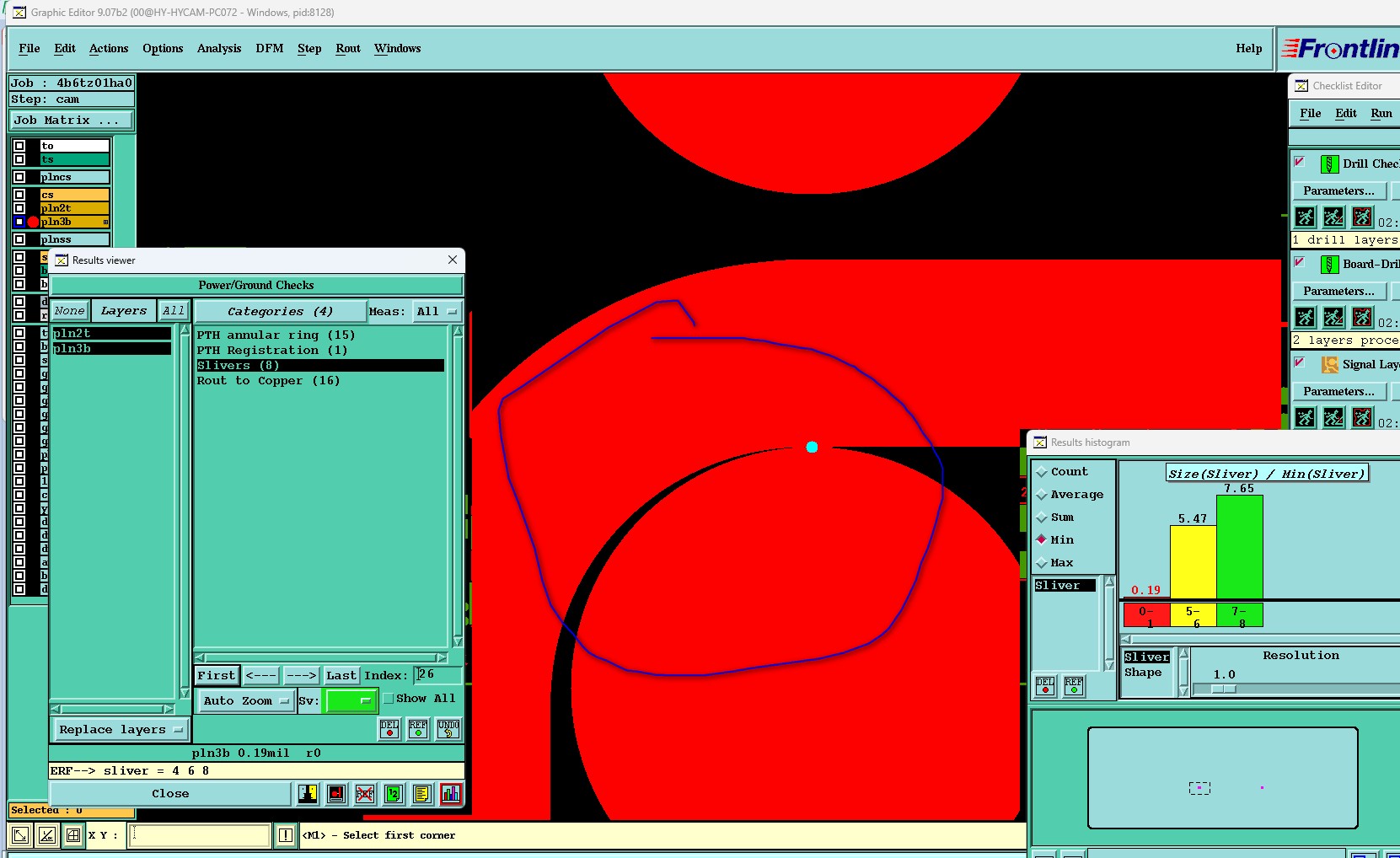
Task: Click REF icon in Results viewer
Action: pyautogui.click(x=418, y=729)
